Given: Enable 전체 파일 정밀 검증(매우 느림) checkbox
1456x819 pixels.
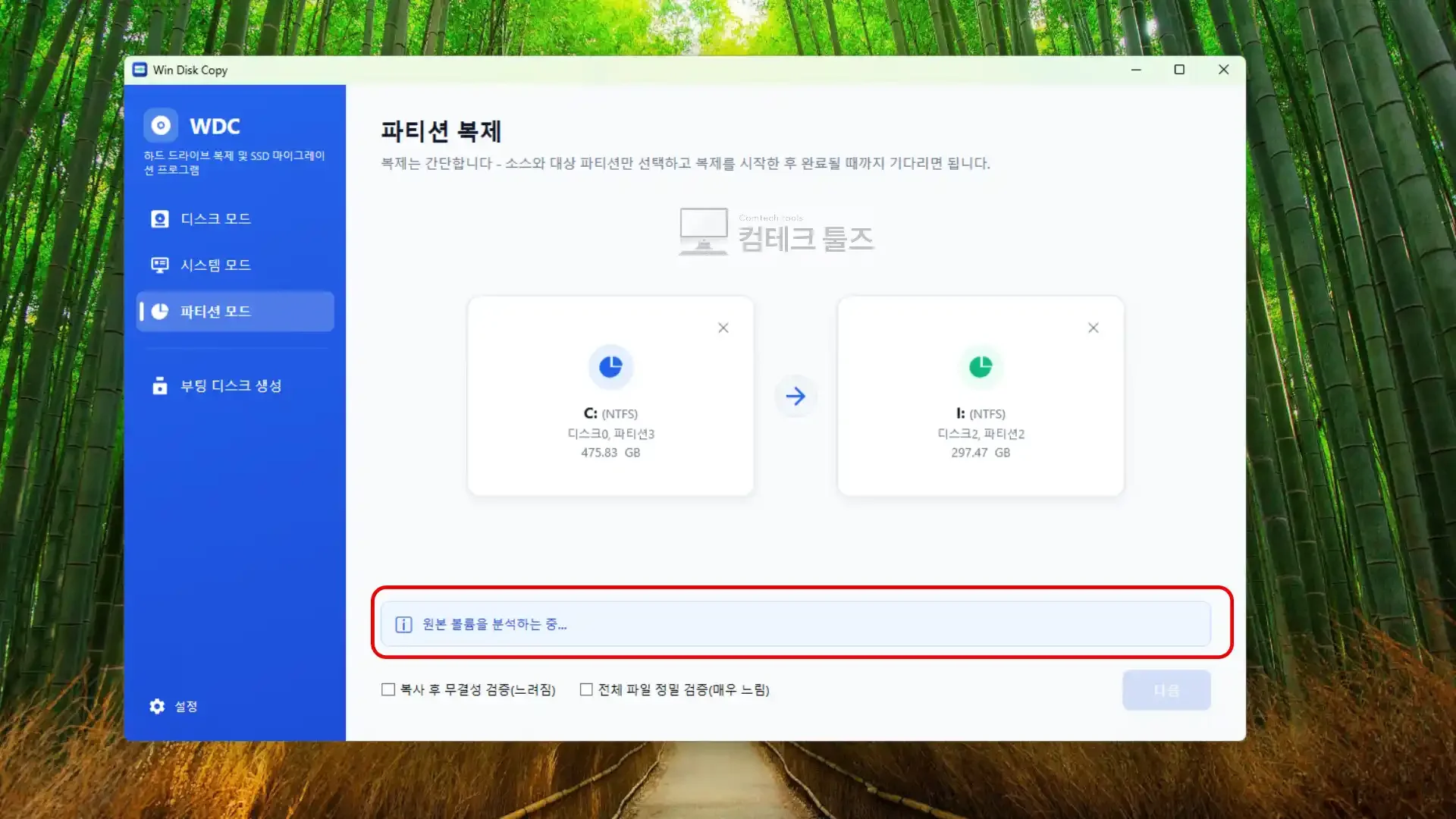Looking at the screenshot, I should 586,689.
